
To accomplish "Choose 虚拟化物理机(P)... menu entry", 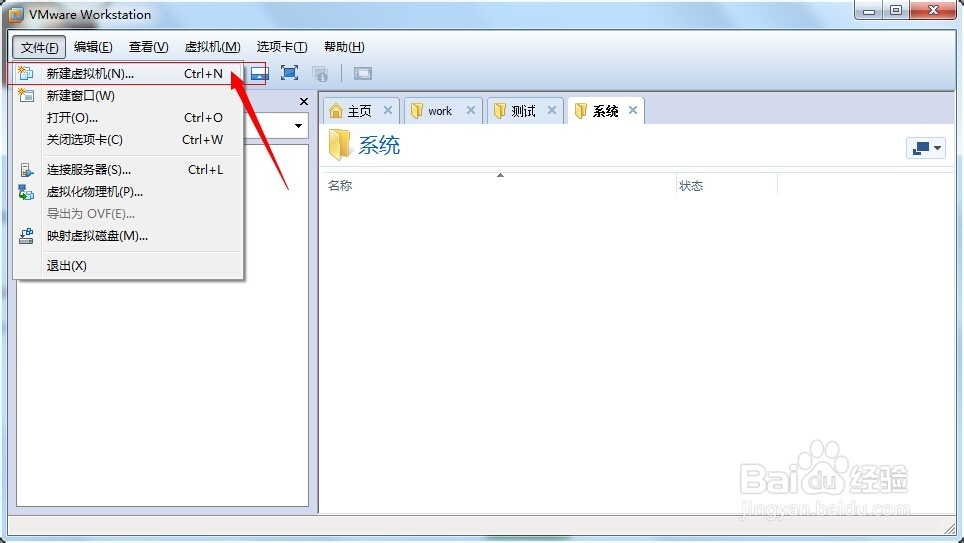I will pos(128,192).
